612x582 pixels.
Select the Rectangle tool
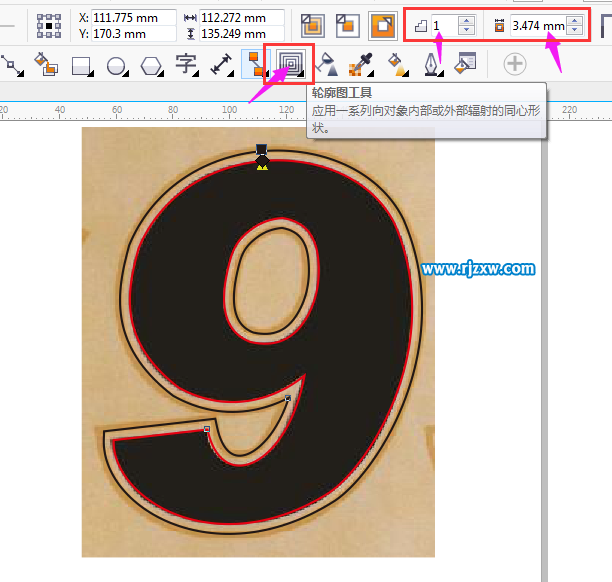pos(82,65)
